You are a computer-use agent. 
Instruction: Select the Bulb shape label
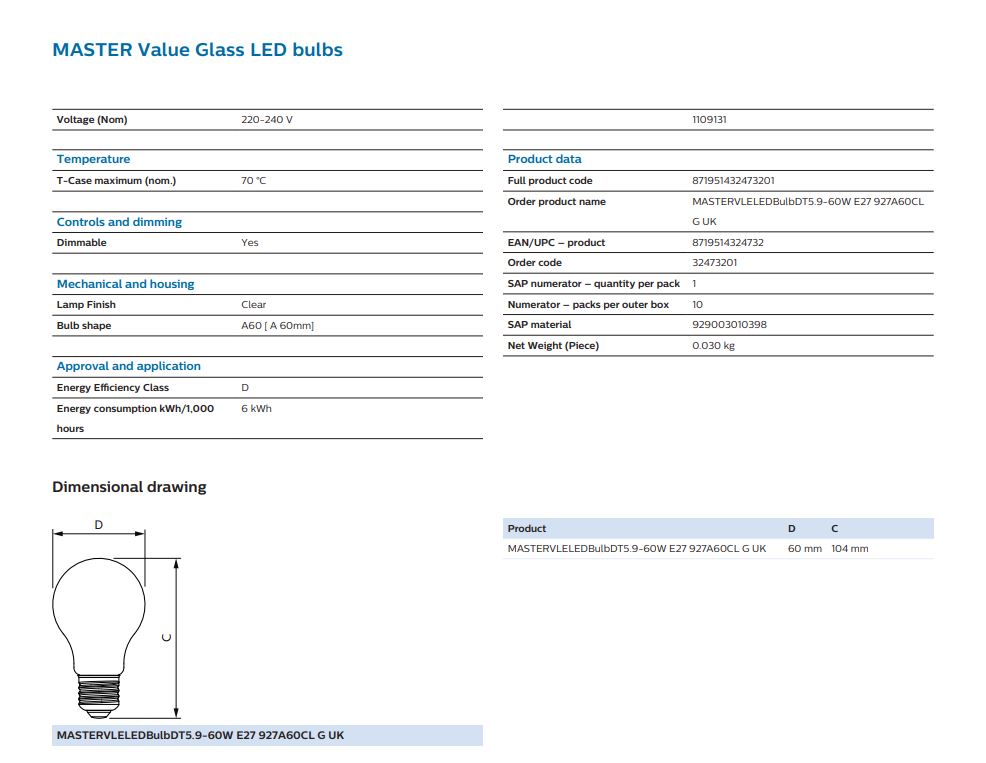(84, 325)
